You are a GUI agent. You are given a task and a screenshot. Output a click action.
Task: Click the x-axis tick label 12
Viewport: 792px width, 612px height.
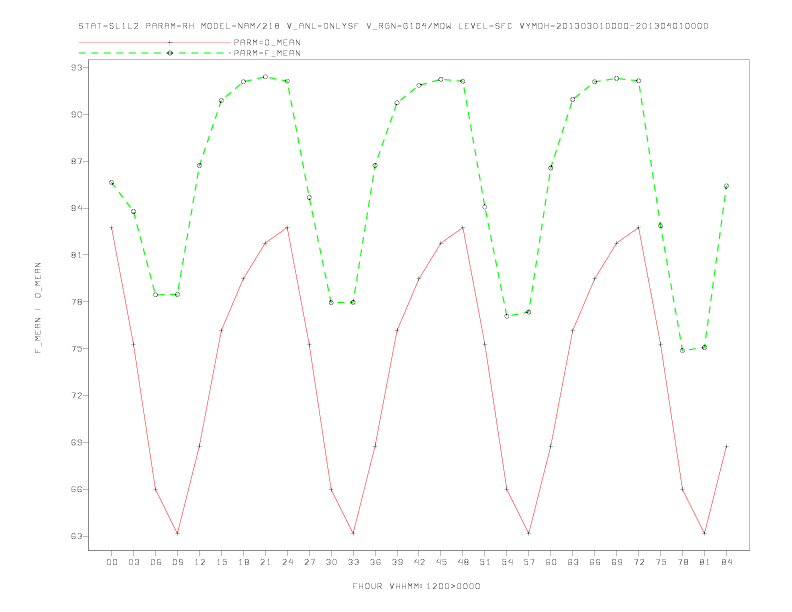coord(200,562)
